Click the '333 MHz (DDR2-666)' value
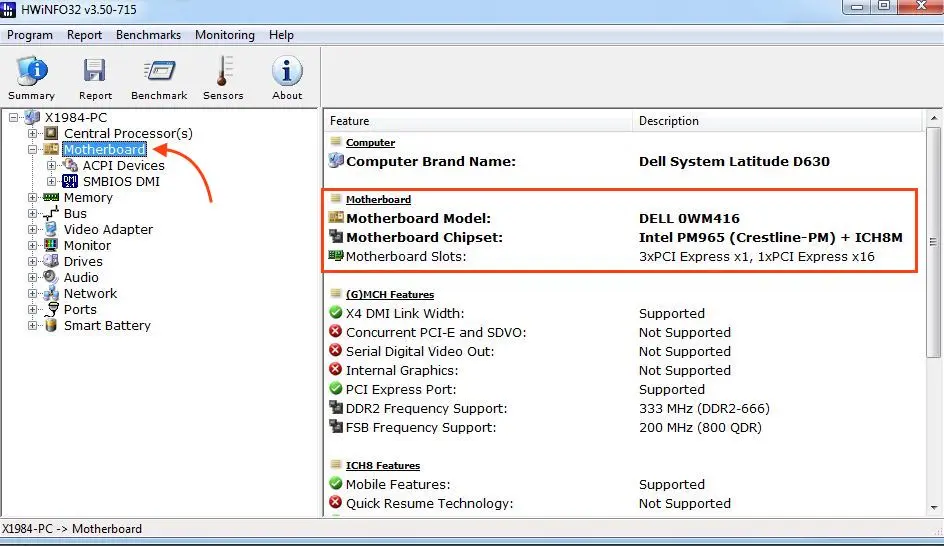Image resolution: width=944 pixels, height=546 pixels. [x=704, y=408]
